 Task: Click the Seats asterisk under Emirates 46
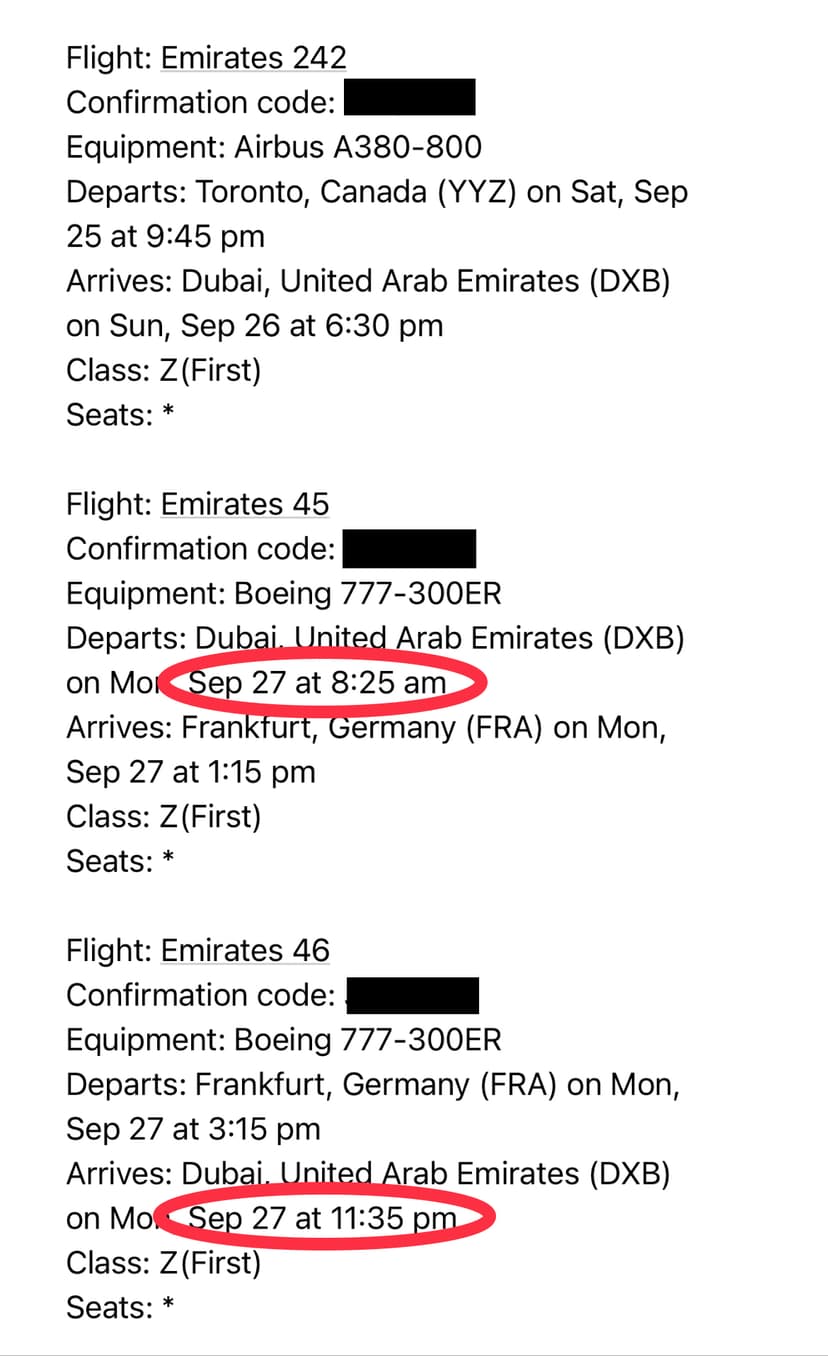tap(168, 1307)
